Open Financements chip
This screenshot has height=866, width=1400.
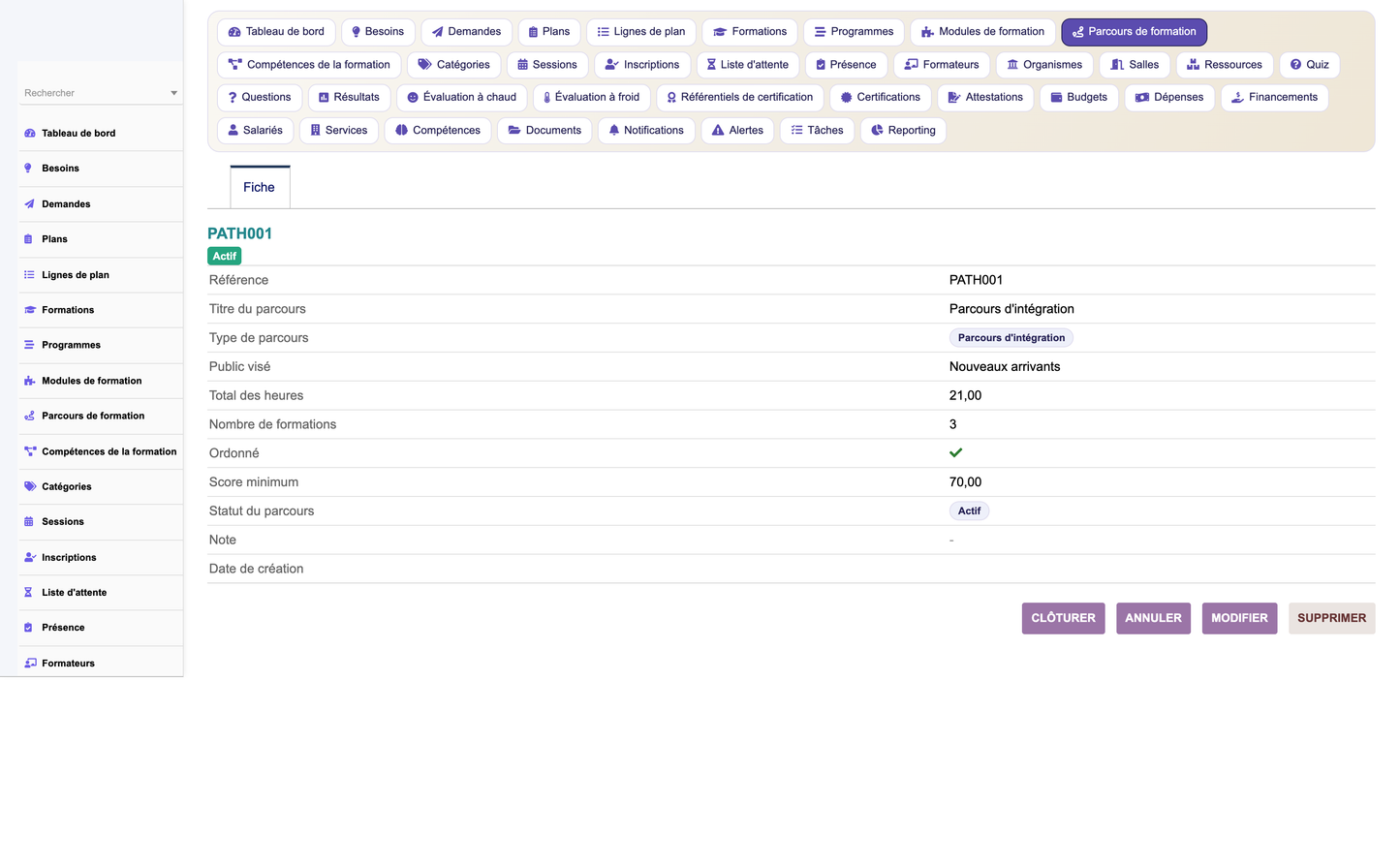tap(1274, 97)
